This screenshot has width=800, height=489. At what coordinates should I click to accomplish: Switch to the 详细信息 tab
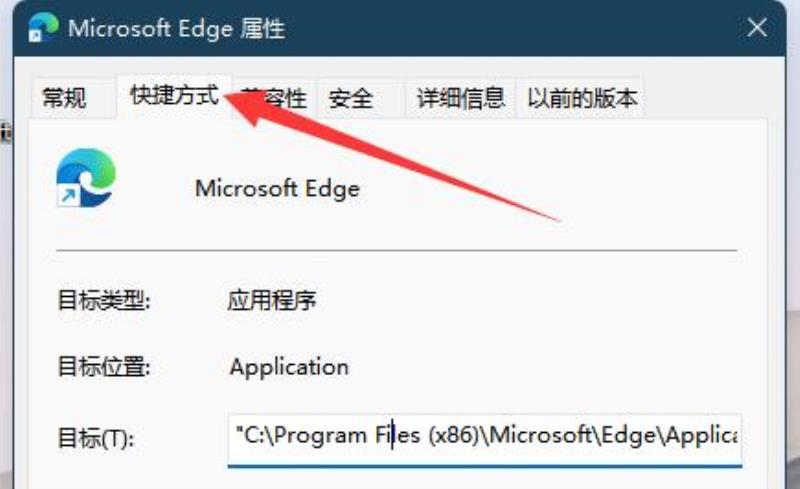[x=461, y=98]
